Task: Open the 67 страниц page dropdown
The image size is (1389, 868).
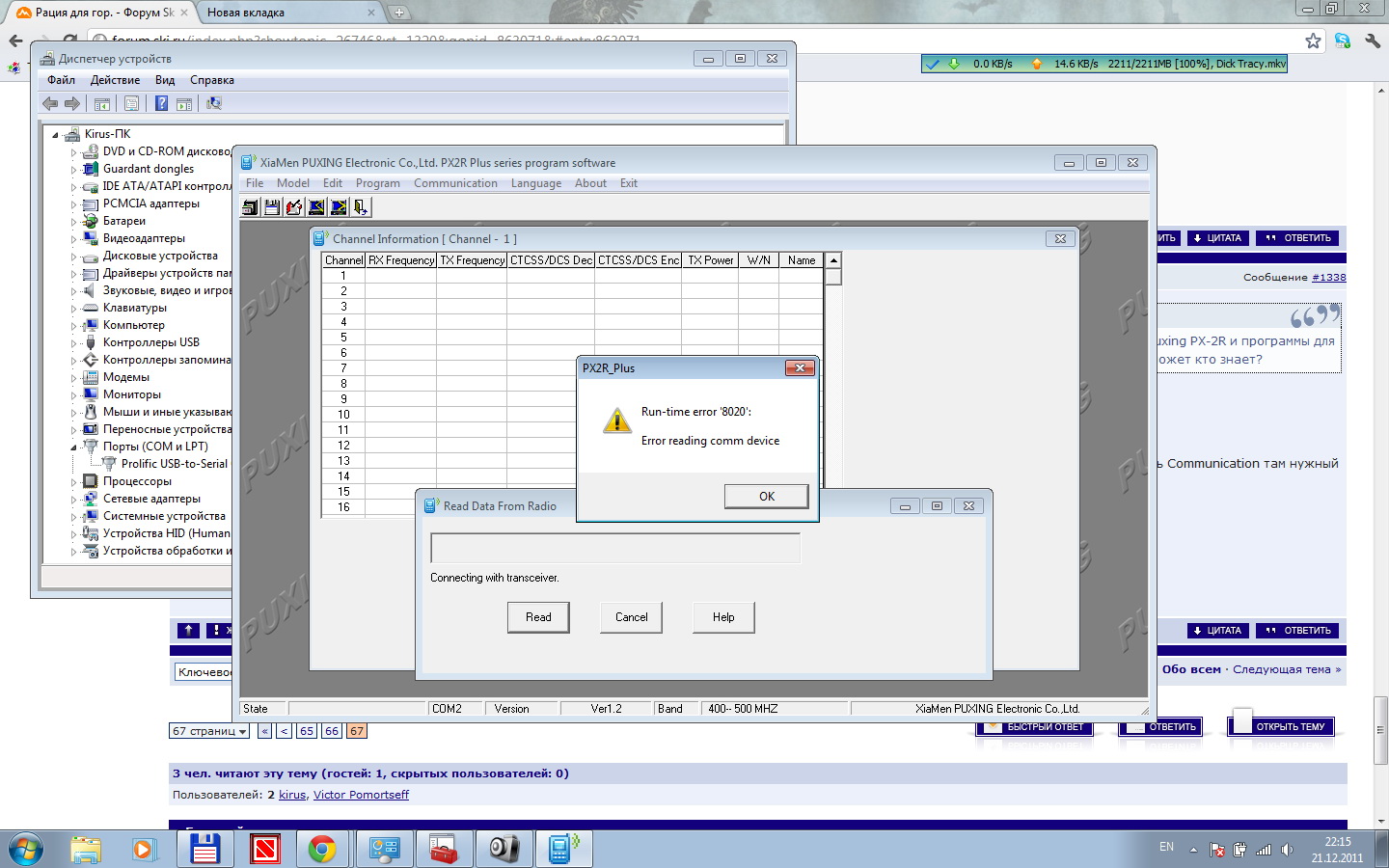Action: 208,731
